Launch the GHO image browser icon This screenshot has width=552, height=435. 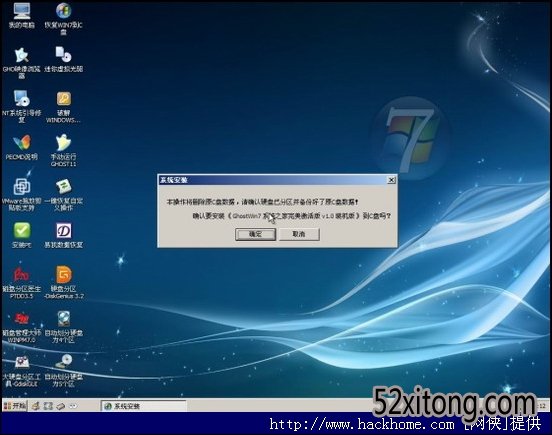click(x=21, y=62)
